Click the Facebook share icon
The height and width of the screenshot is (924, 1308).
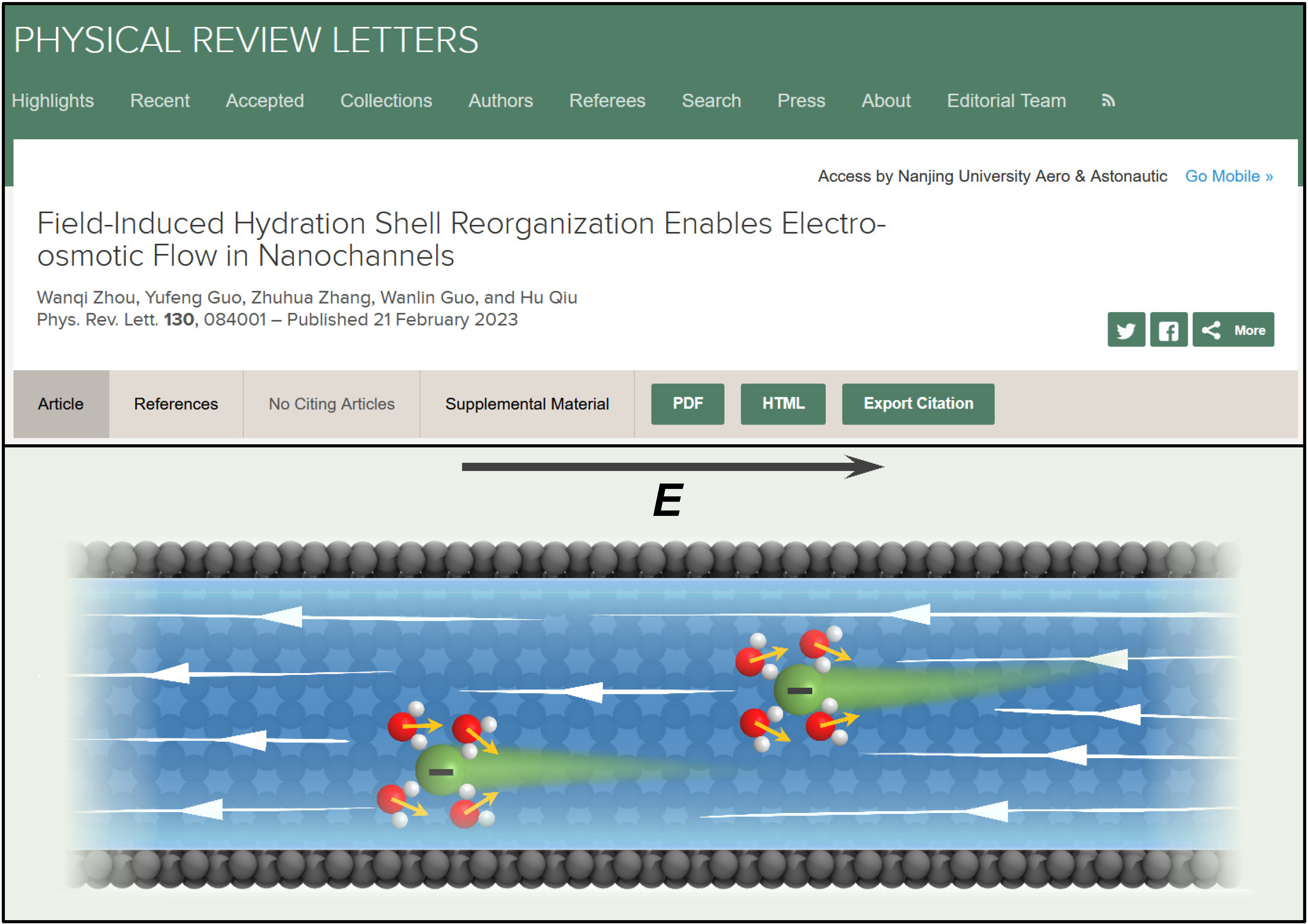click(1168, 330)
